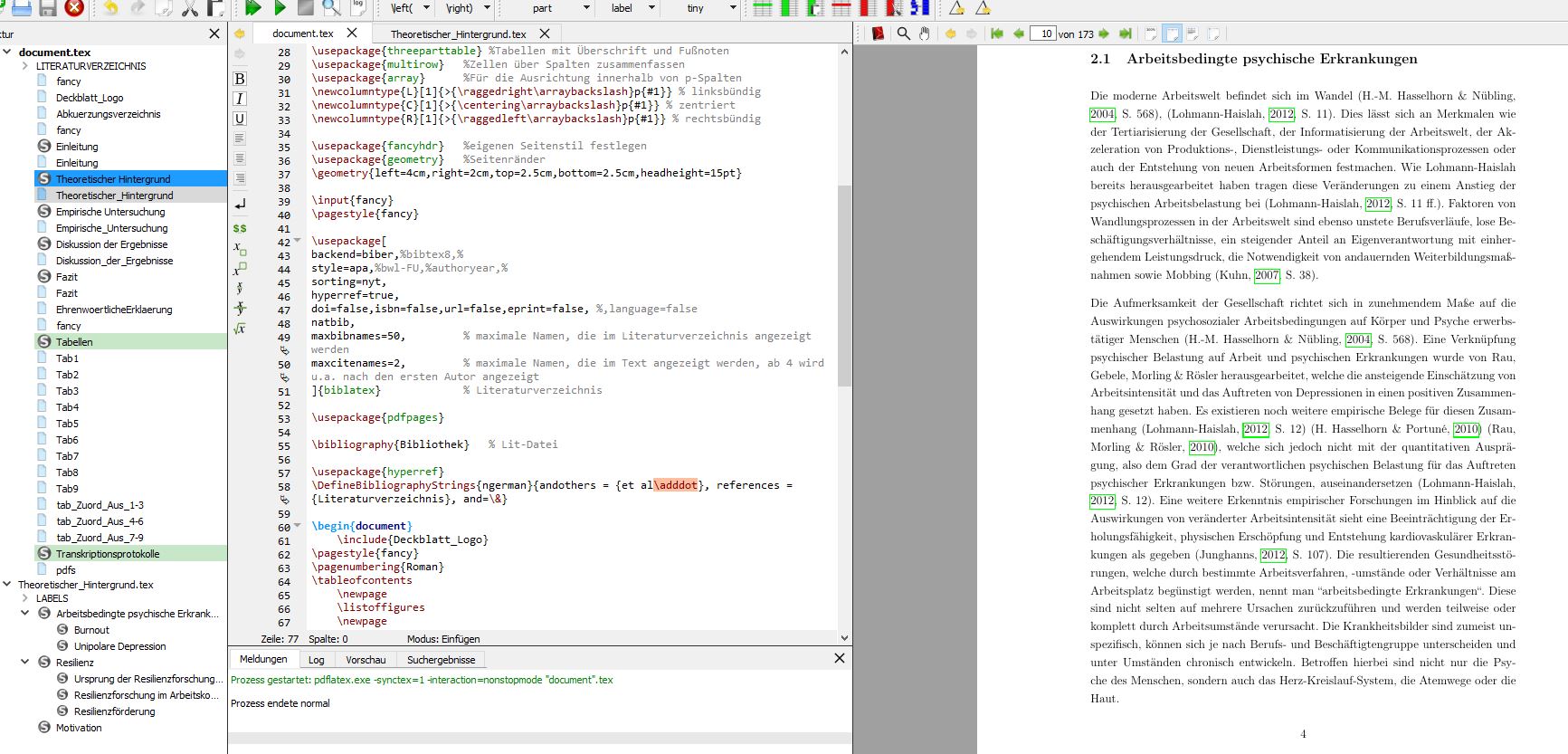Click the editor vertical scrollbar thumb

point(844,286)
